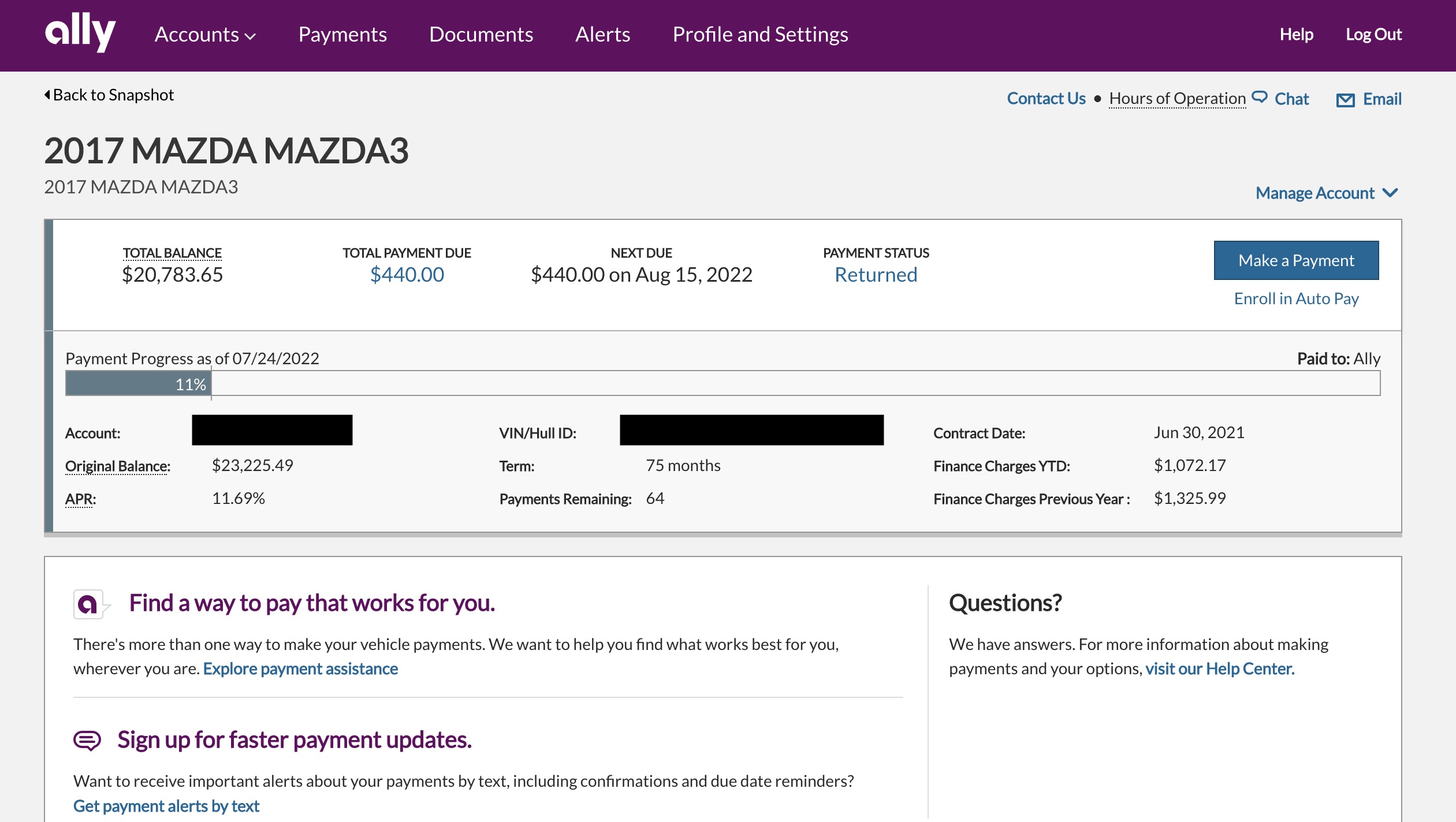Click the Original Balance label tooltip
Screen dimensions: 1456x822
[x=117, y=466]
